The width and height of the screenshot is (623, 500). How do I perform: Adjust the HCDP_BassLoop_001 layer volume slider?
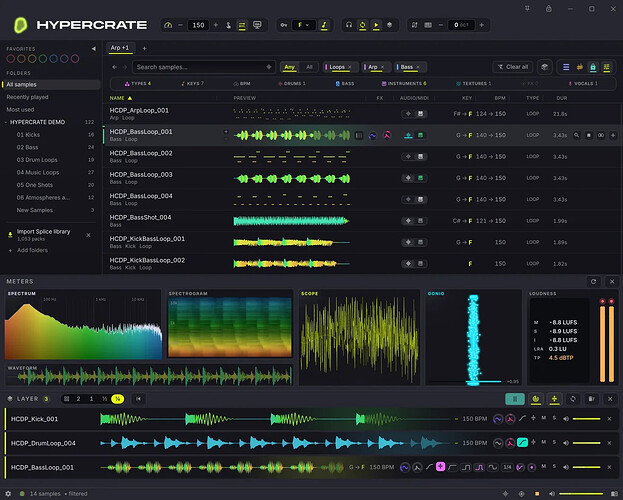(x=586, y=467)
